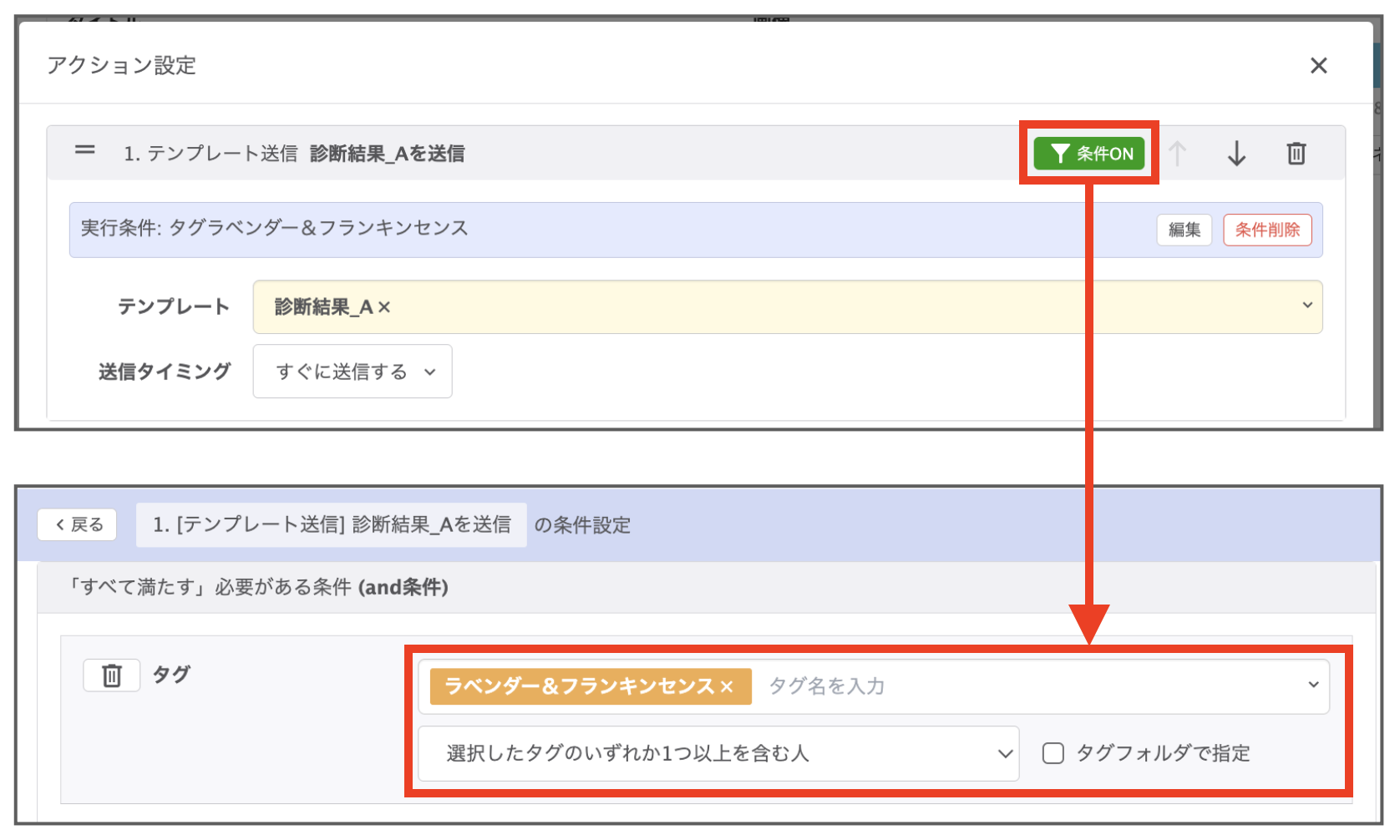Remove 診断結果_A with its × mark
The image size is (1400, 840).
pos(384,307)
